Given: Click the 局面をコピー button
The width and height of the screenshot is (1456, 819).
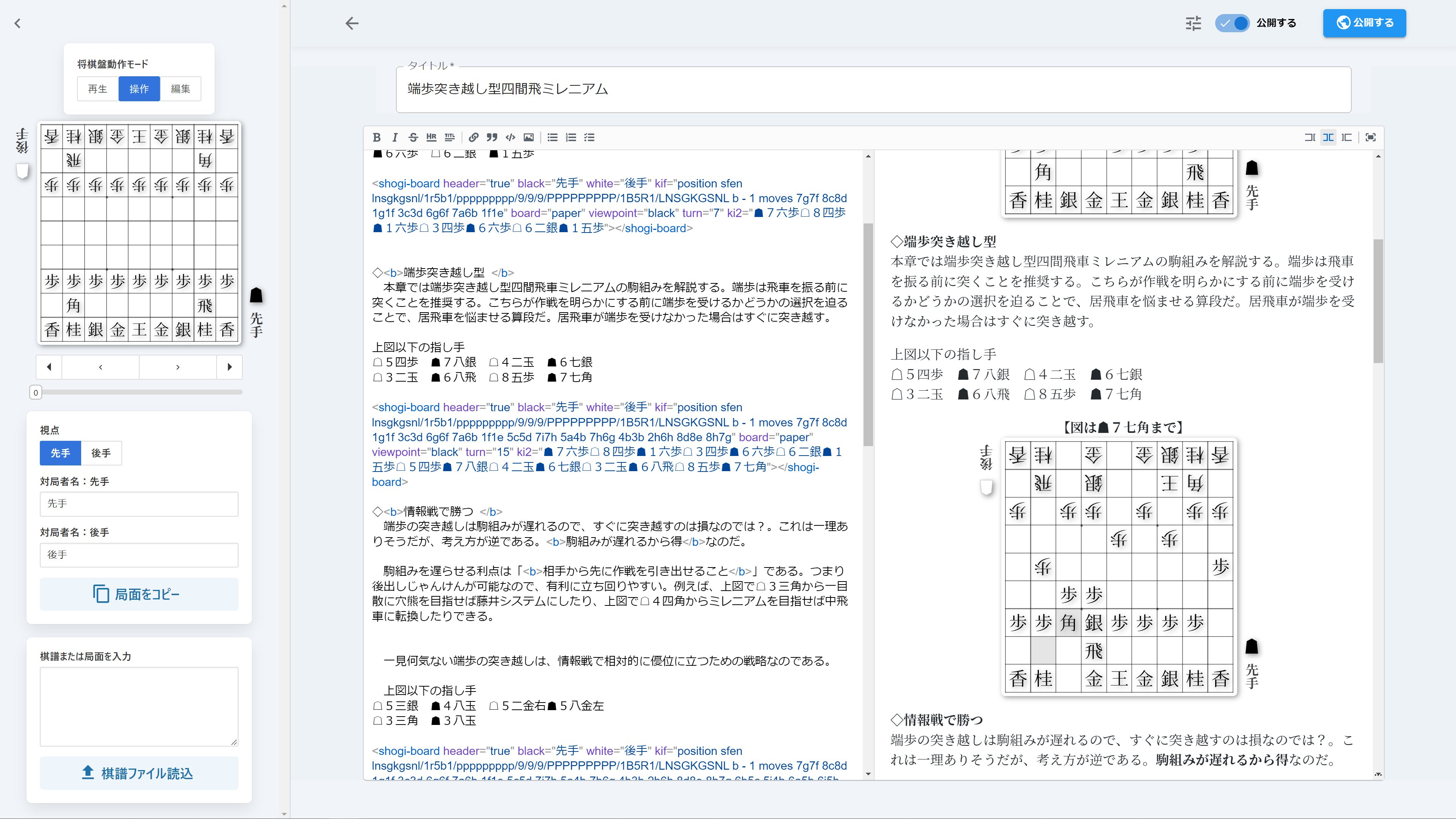Looking at the screenshot, I should click(139, 594).
